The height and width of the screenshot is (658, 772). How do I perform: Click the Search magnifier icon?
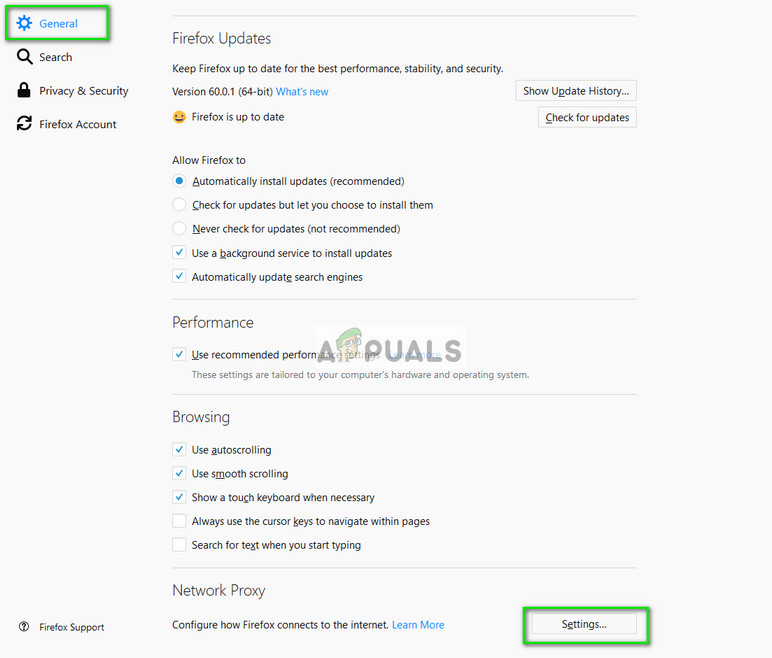24,57
